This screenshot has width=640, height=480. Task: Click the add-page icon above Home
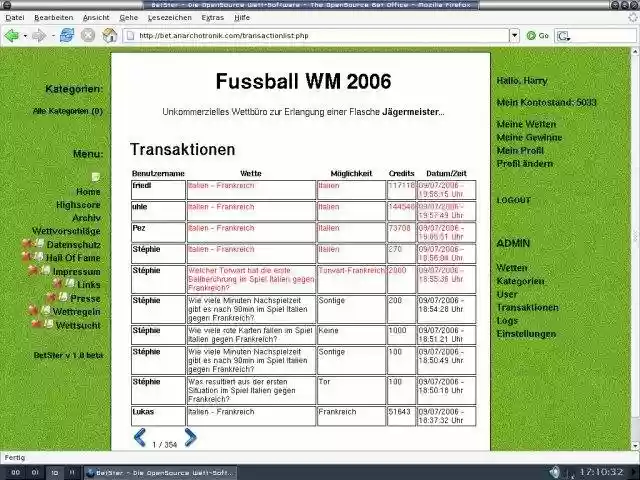[96, 177]
